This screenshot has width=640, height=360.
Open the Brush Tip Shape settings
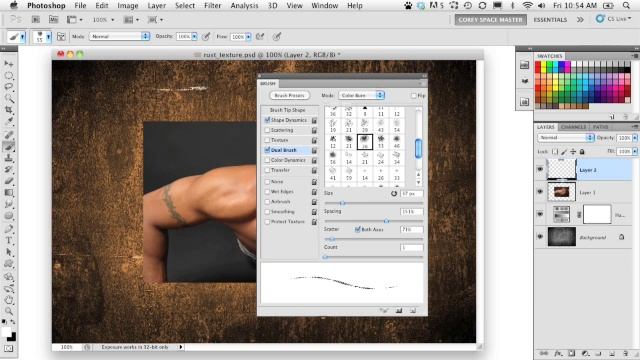(287, 110)
